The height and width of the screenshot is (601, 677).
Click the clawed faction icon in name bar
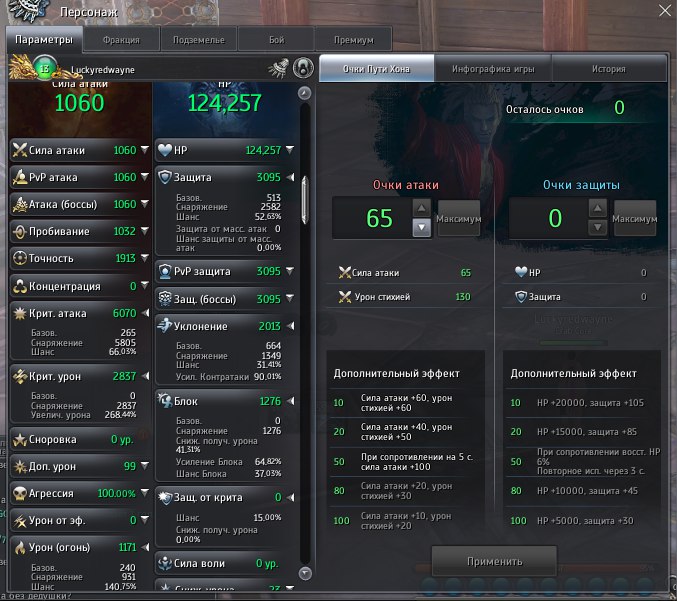(x=279, y=68)
